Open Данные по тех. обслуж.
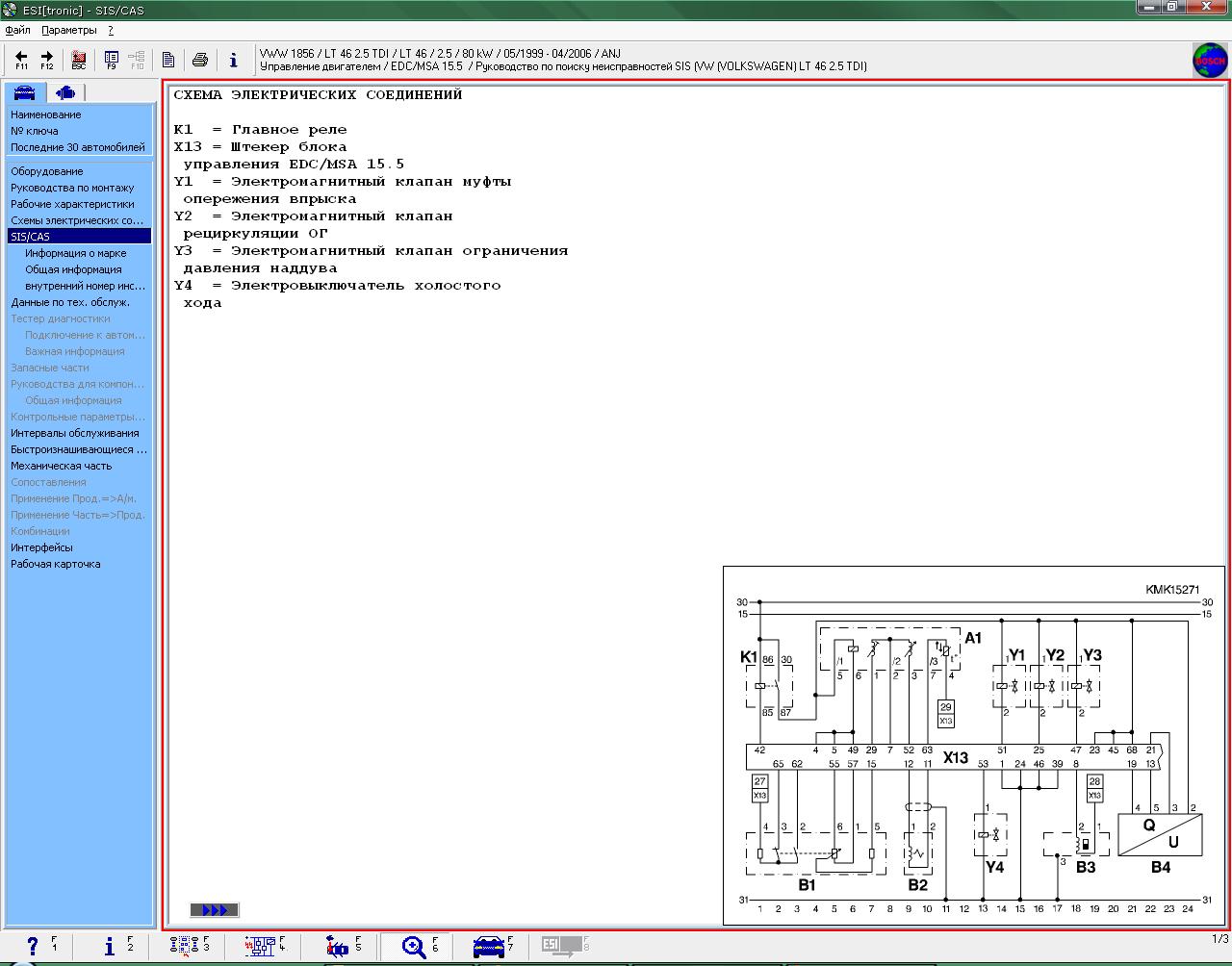Image resolution: width=1232 pixels, height=966 pixels. 70,302
